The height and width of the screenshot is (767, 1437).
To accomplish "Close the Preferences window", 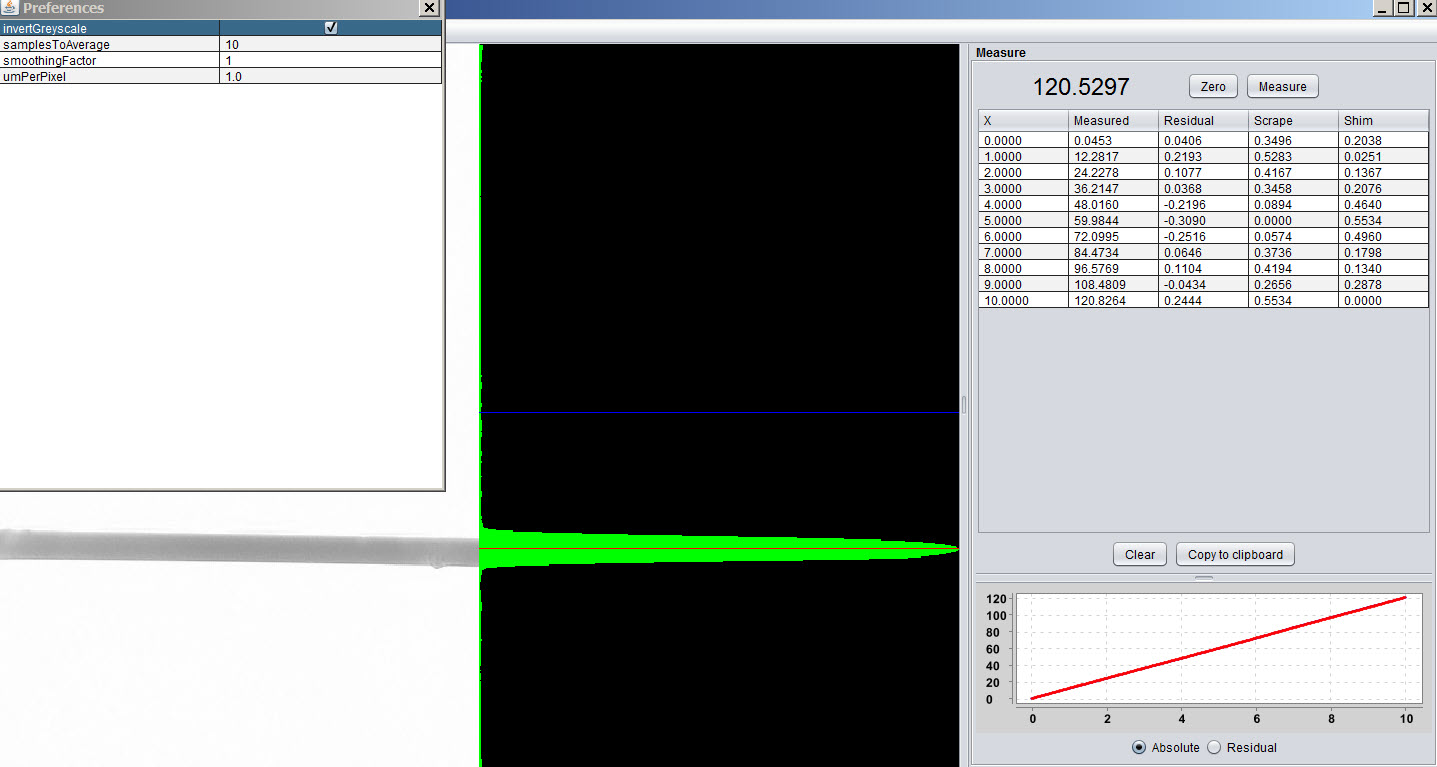I will click(429, 8).
